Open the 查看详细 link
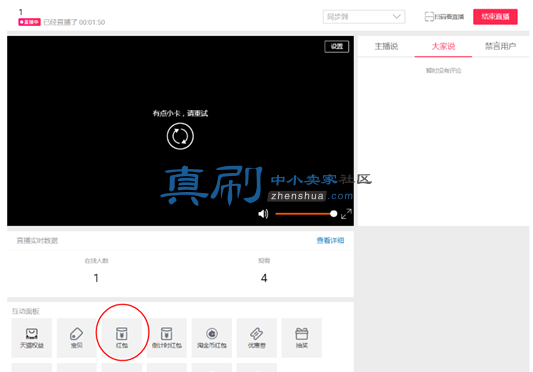 click(x=330, y=241)
